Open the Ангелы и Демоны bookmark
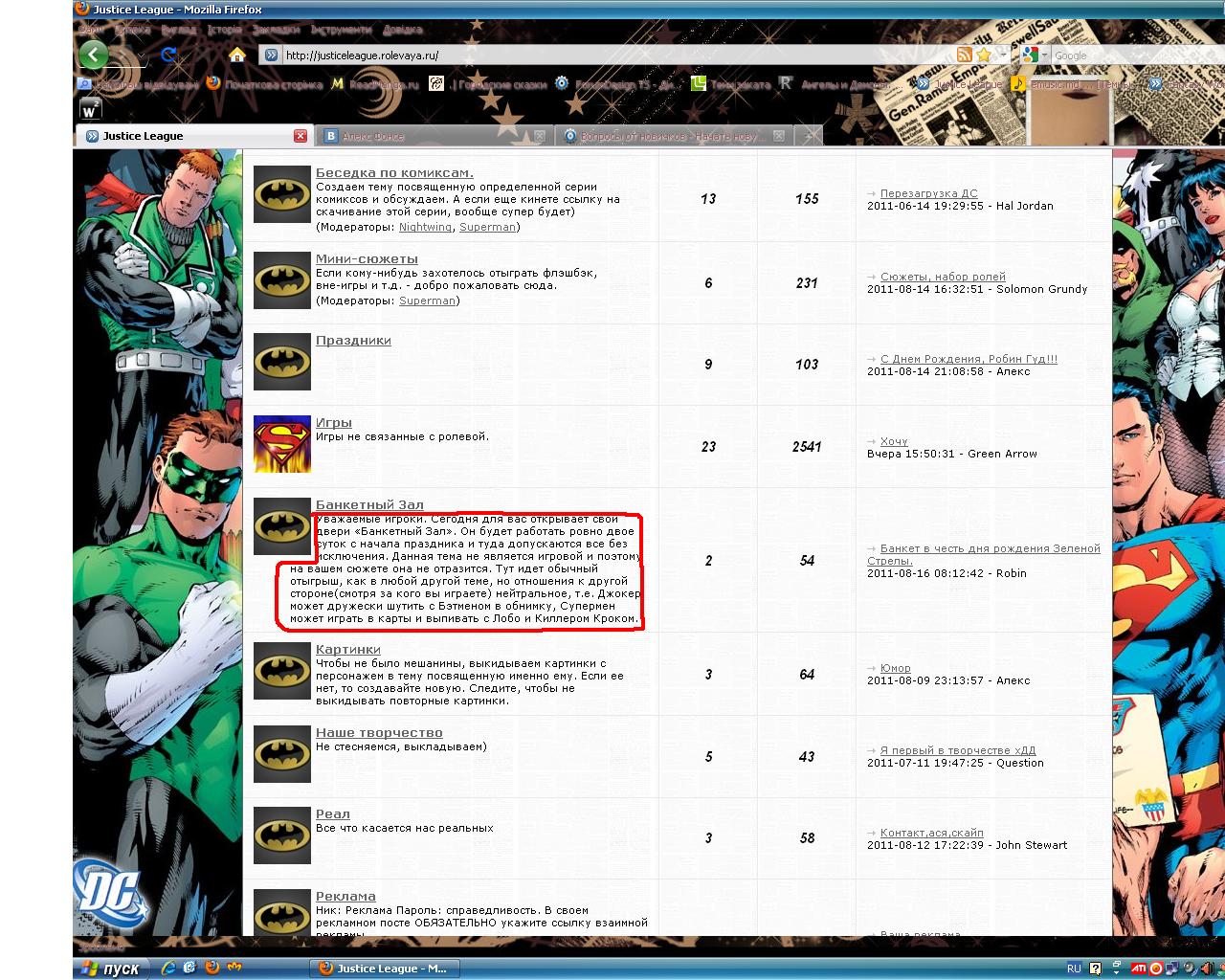1225x980 pixels. tap(835, 84)
